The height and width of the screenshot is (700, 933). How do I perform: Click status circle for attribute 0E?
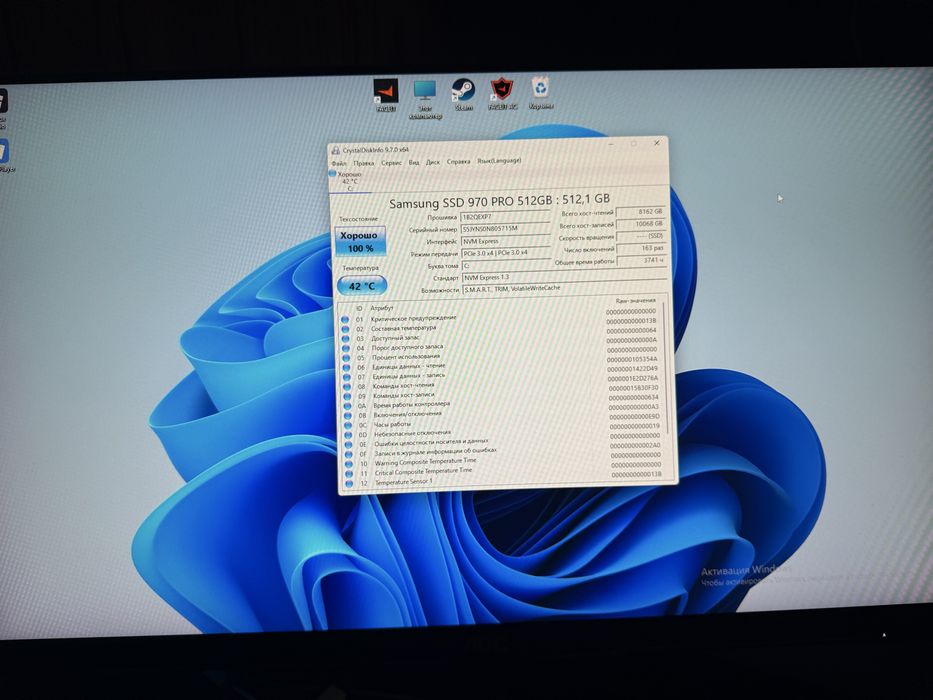click(x=349, y=445)
